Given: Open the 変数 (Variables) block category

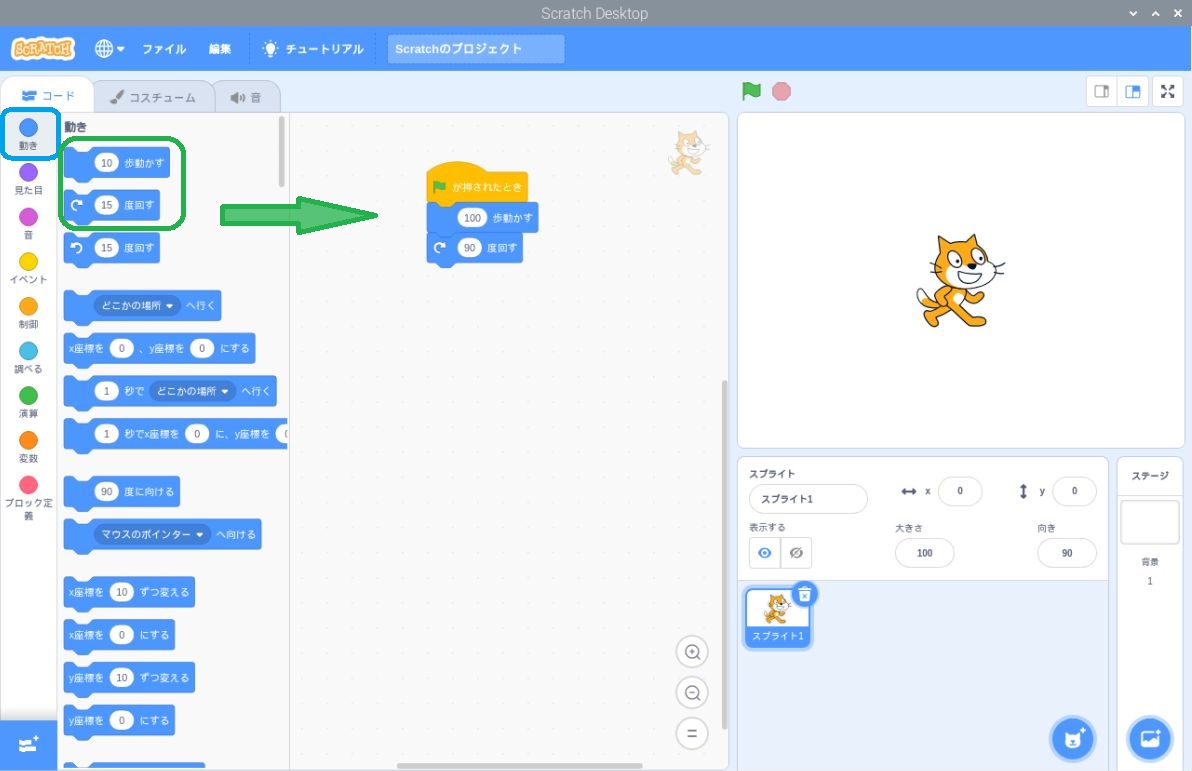Looking at the screenshot, I should 28,443.
